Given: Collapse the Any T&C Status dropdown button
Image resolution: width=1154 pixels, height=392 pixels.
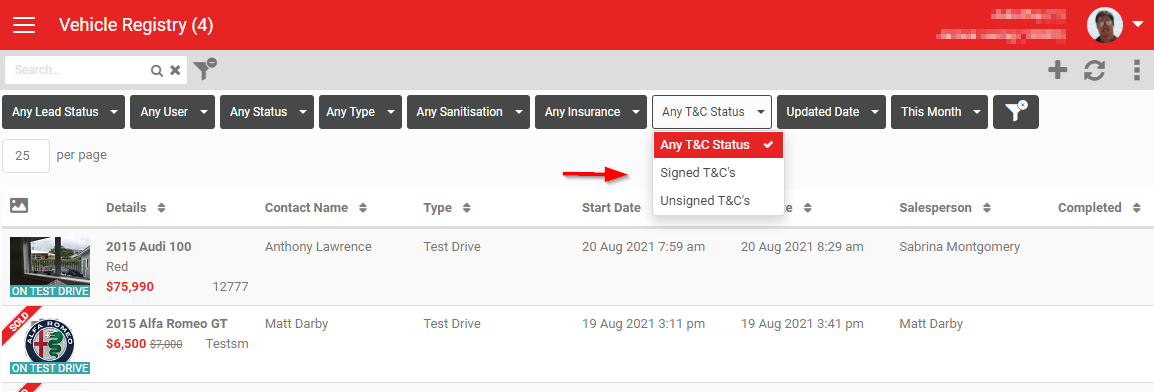Looking at the screenshot, I should point(712,112).
